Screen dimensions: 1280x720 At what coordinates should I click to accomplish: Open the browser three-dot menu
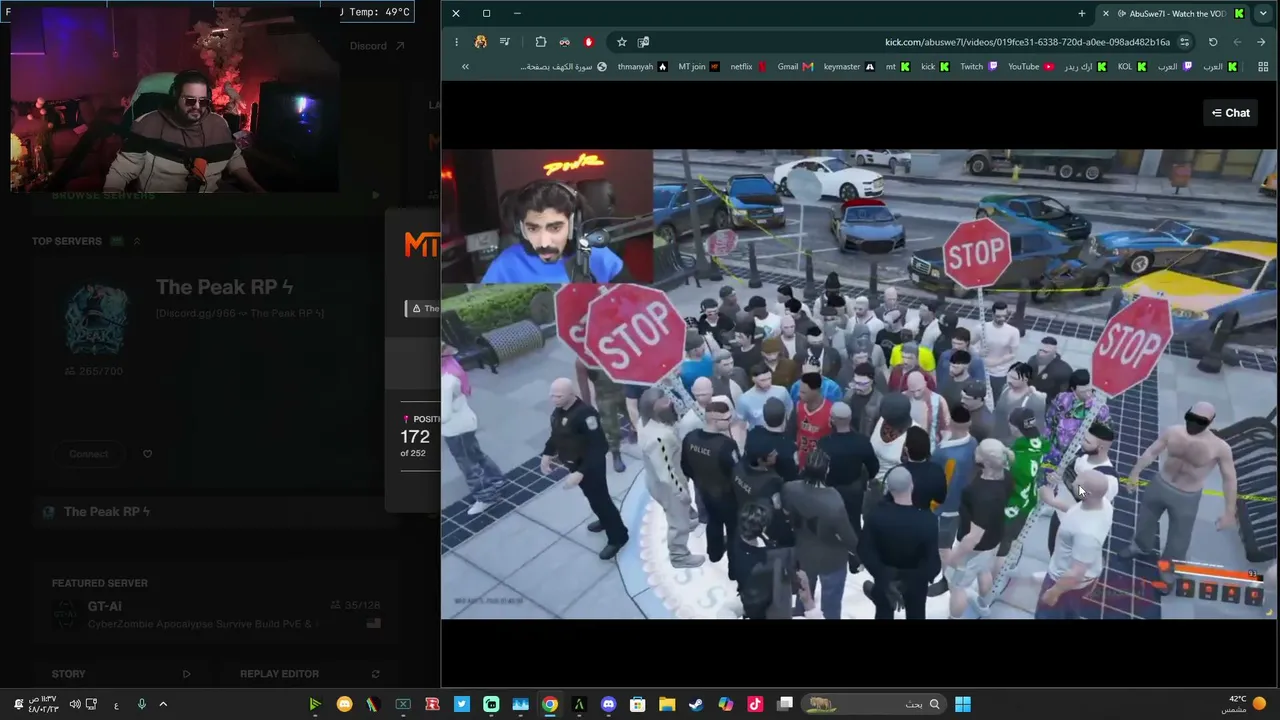pyautogui.click(x=456, y=42)
